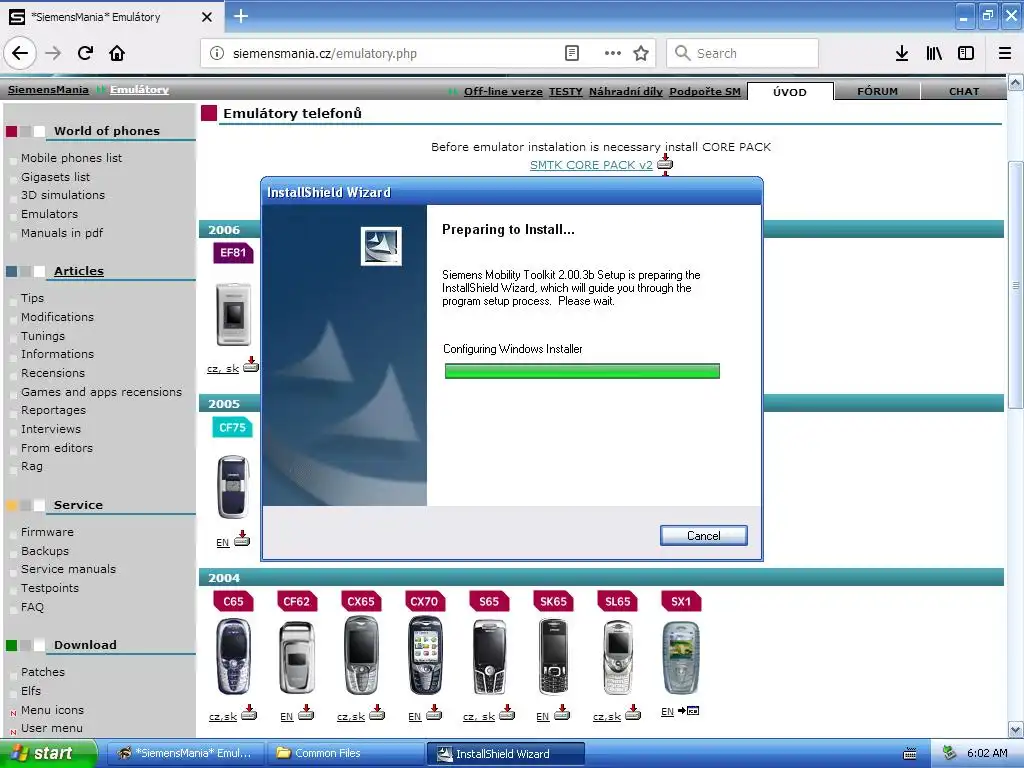This screenshot has height=768, width=1024.
Task: Switch to the ÚVOD tab
Action: [790, 91]
